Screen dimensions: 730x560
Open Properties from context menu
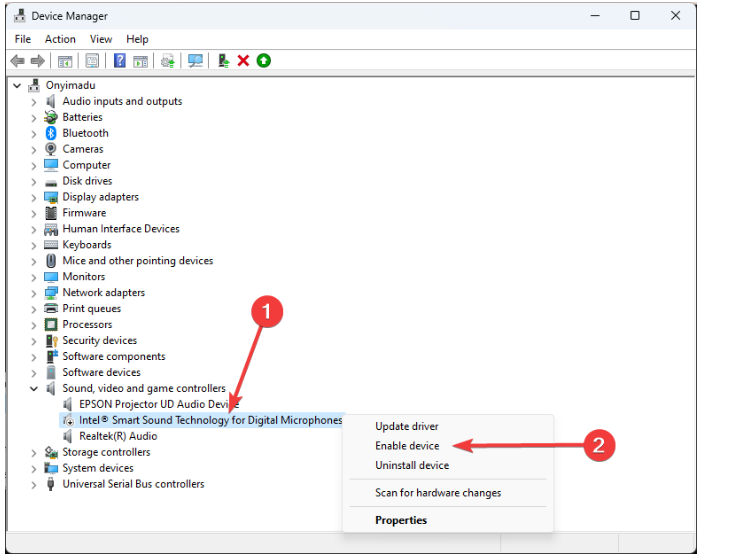point(401,520)
